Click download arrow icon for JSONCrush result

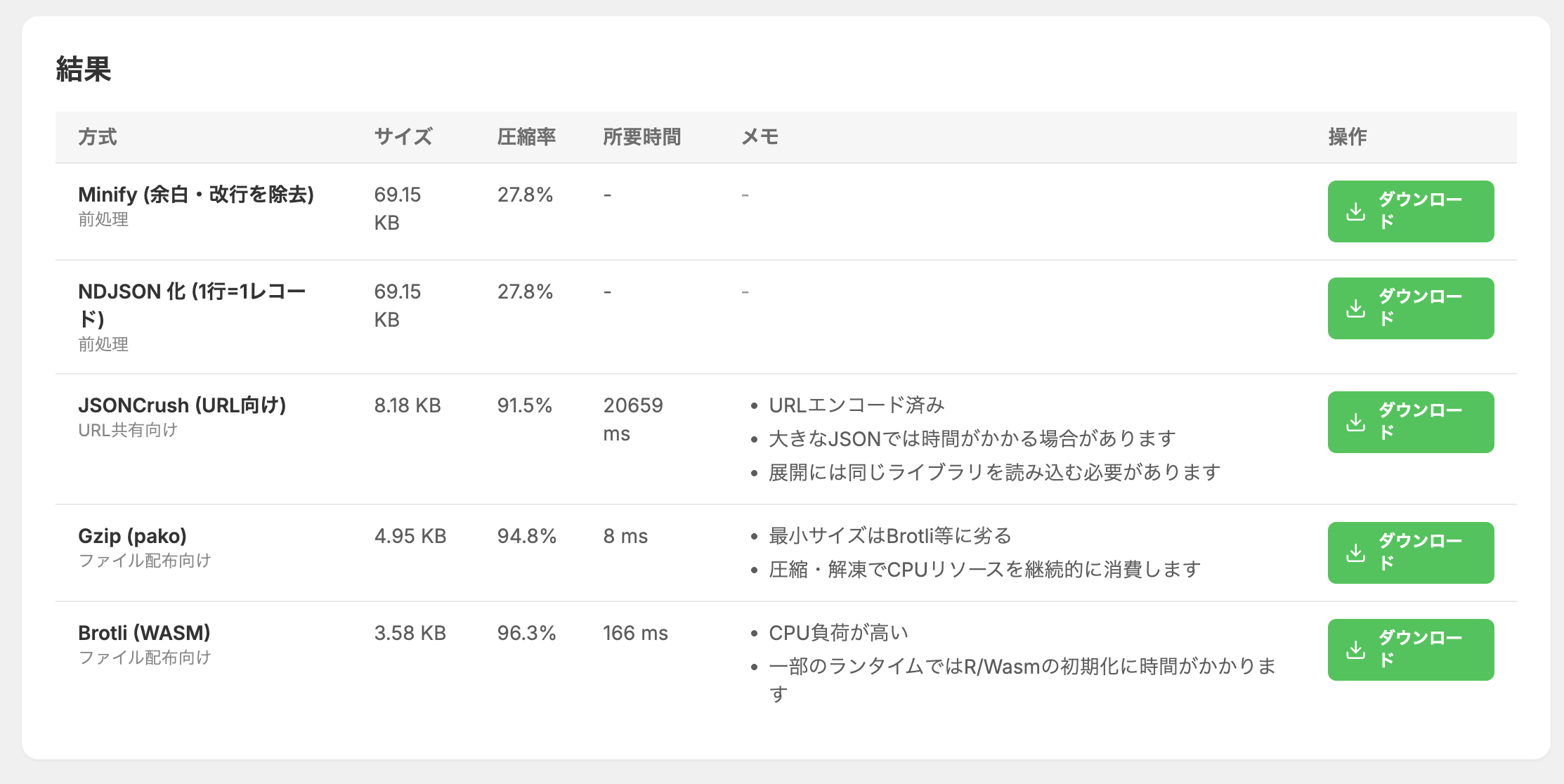(x=1355, y=422)
